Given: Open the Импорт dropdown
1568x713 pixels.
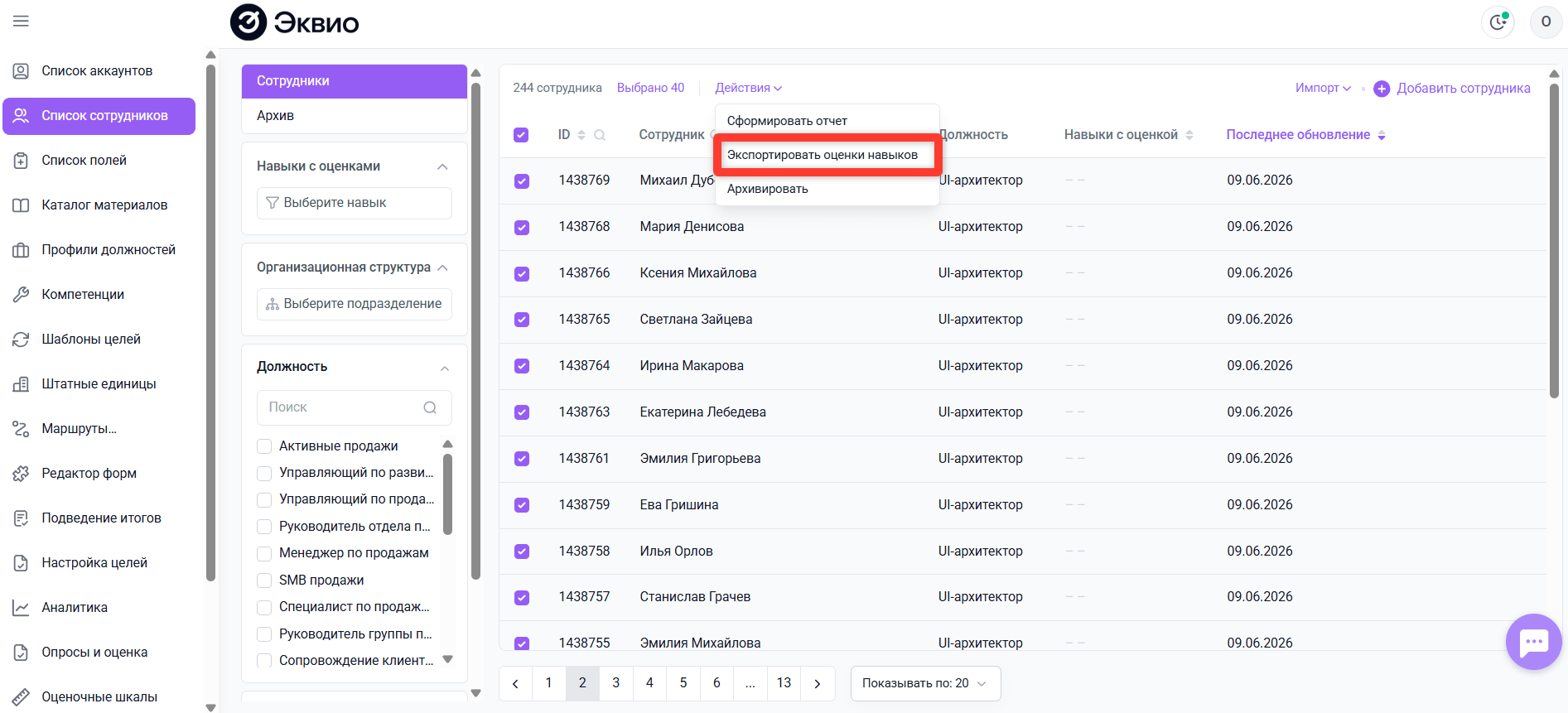Looking at the screenshot, I should click(1323, 88).
